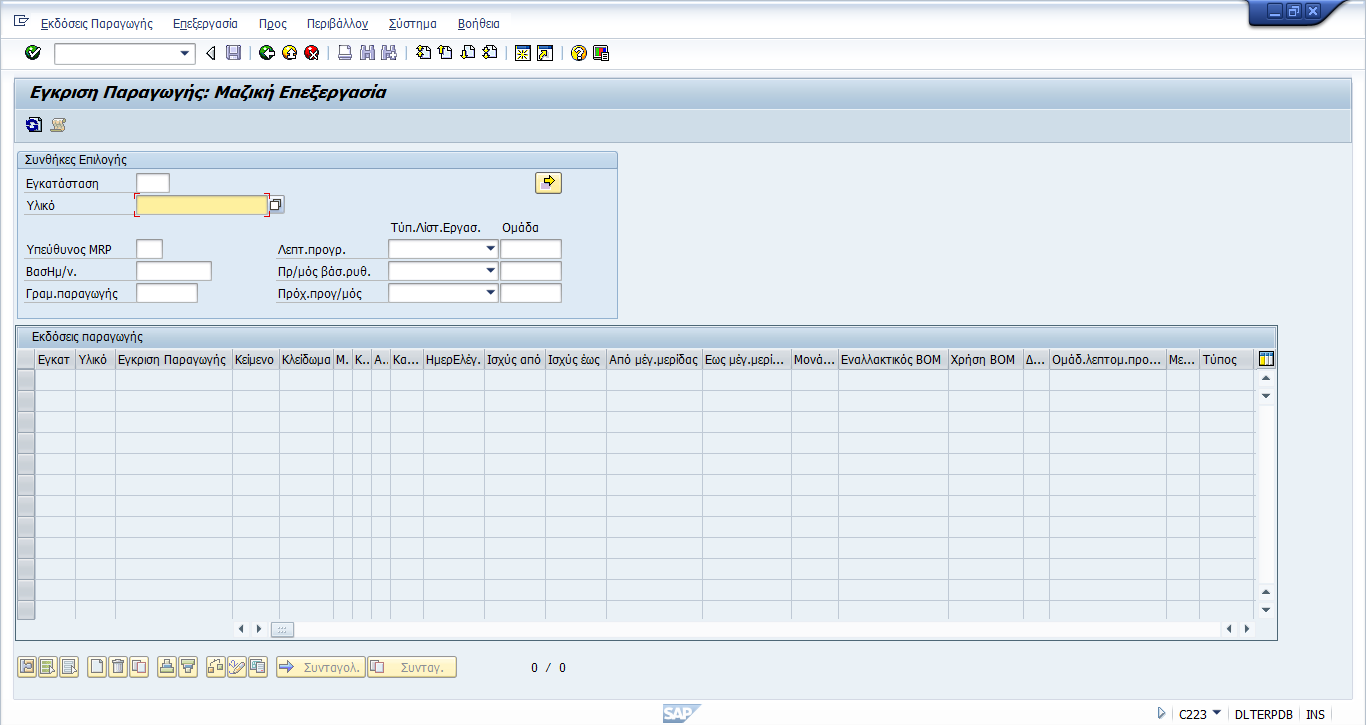1366x725 pixels.
Task: Click the Generate Shortcut icon
Action: (x=545, y=53)
